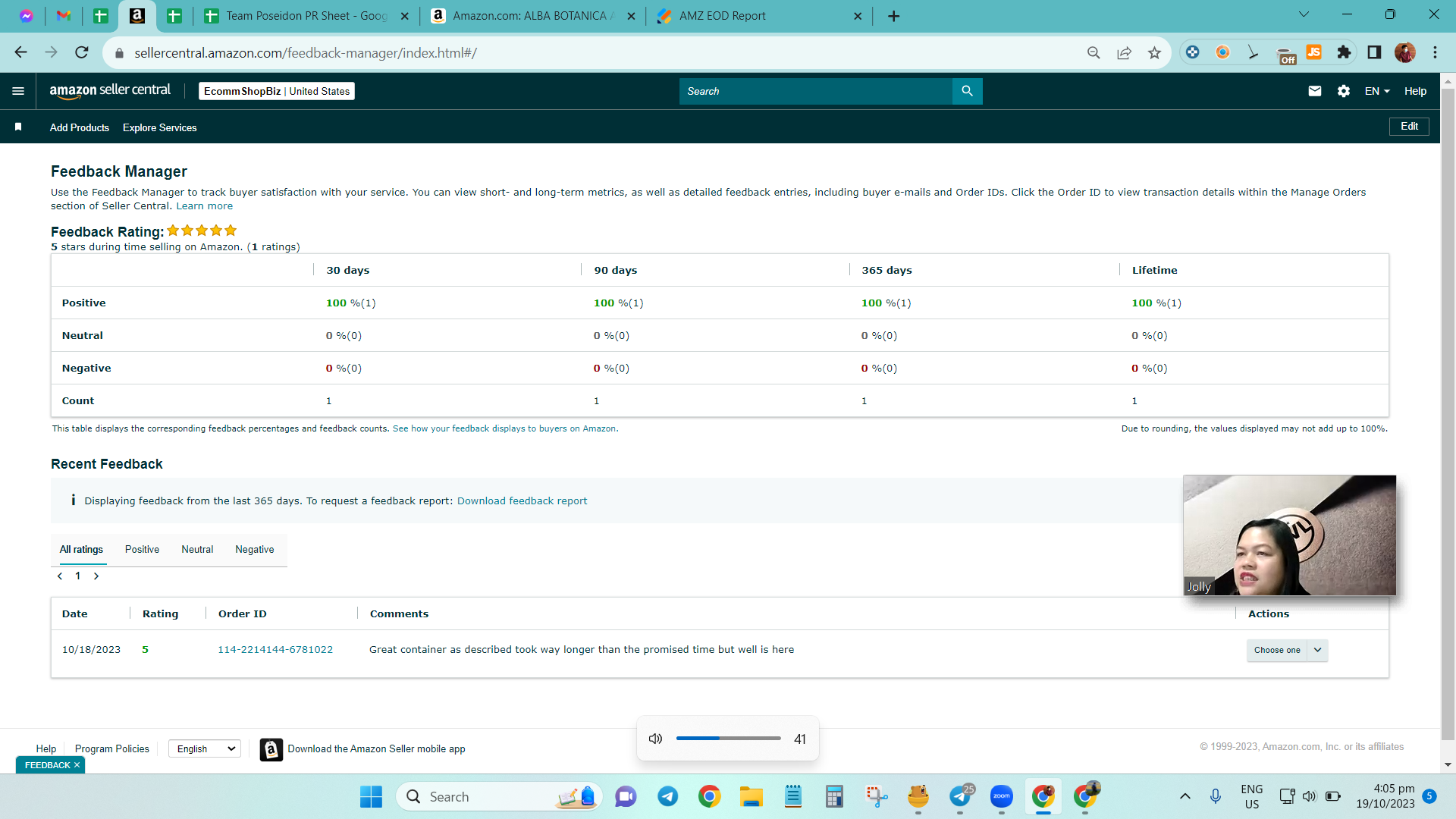This screenshot has width=1456, height=819.
Task: Click the bookmark flag icon beside Add Products
Action: point(18,127)
